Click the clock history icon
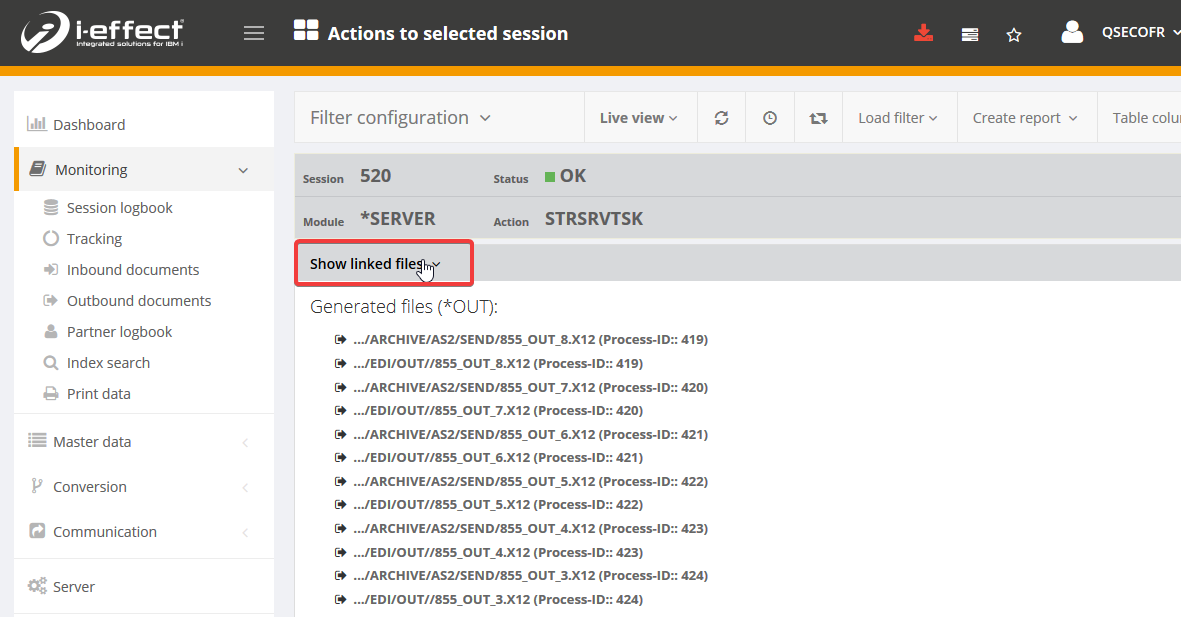The image size is (1181, 617). pyautogui.click(x=770, y=118)
